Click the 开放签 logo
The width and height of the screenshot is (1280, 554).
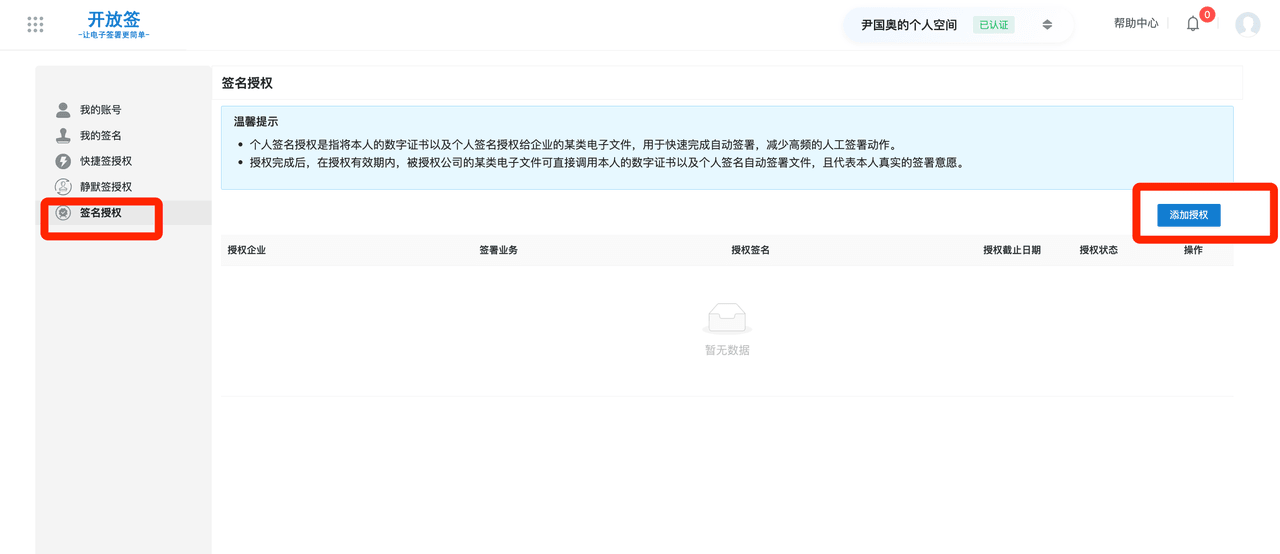(114, 20)
